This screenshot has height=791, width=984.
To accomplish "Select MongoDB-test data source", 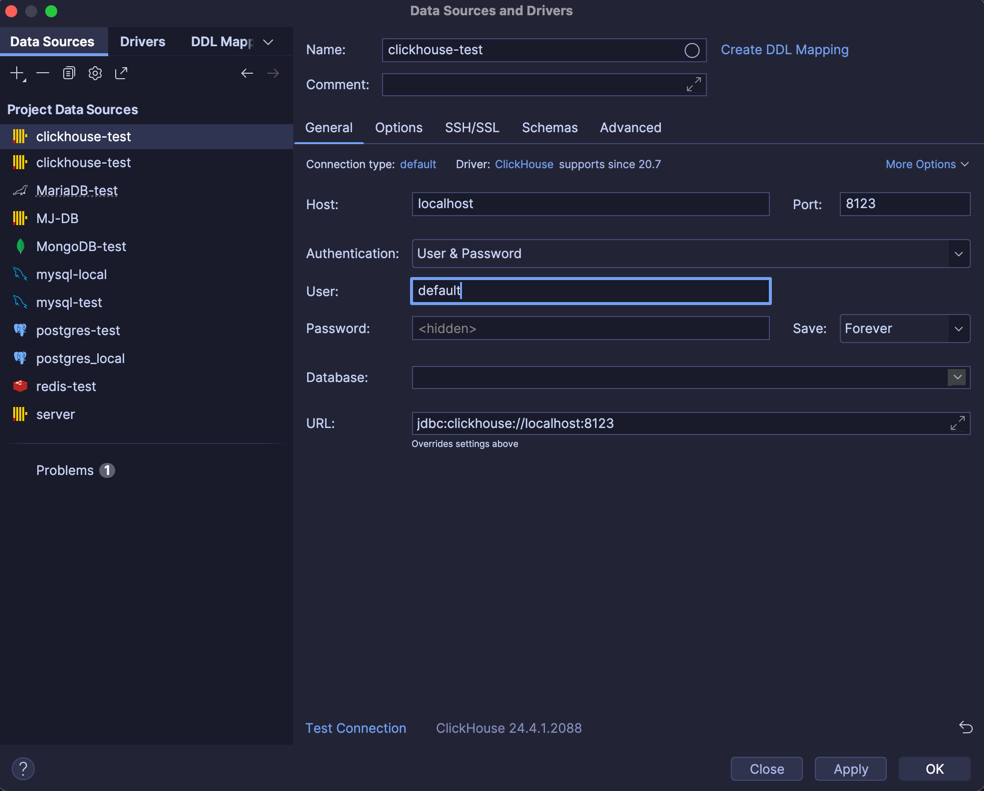I will tap(81, 246).
